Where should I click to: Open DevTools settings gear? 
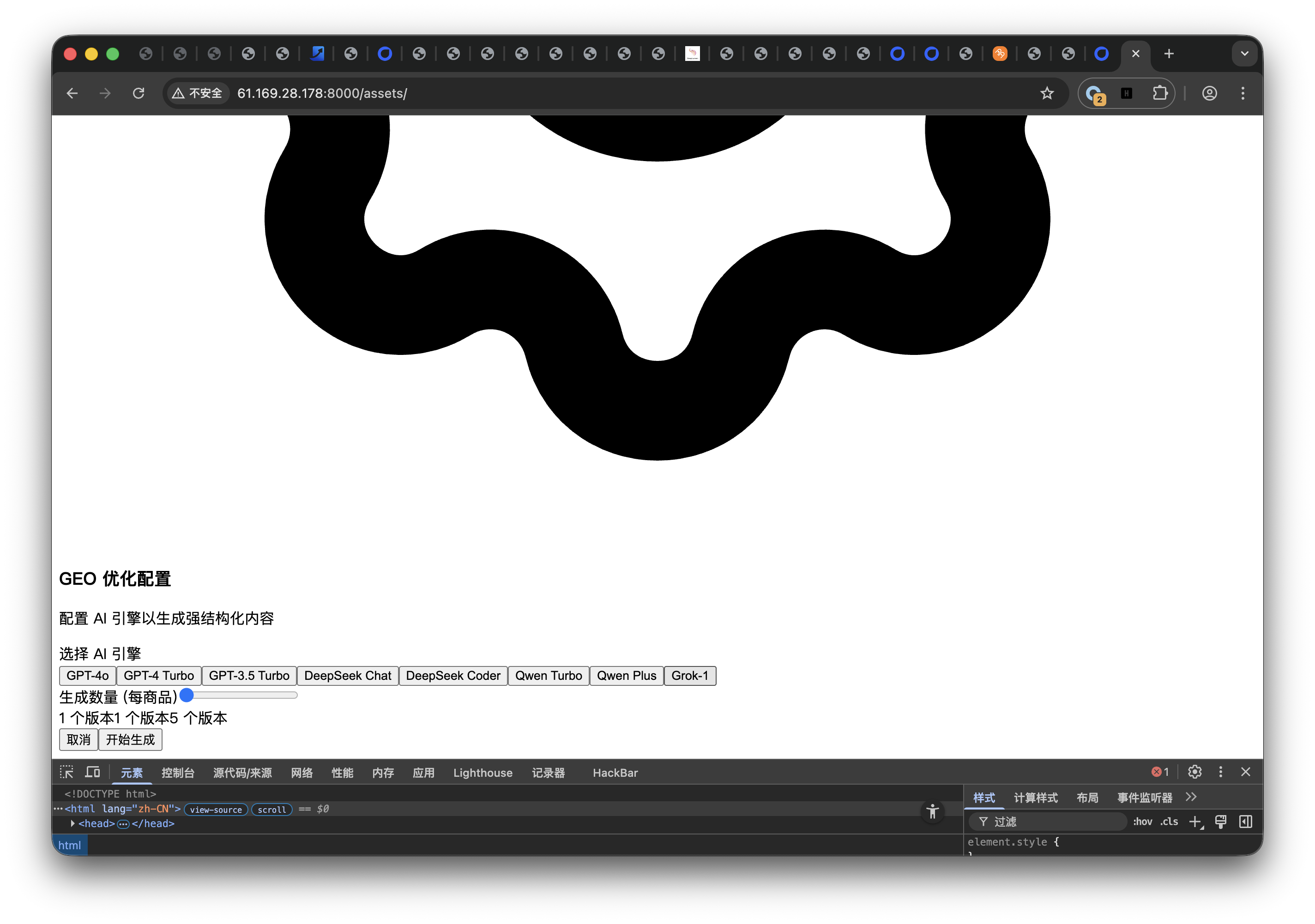click(1194, 772)
